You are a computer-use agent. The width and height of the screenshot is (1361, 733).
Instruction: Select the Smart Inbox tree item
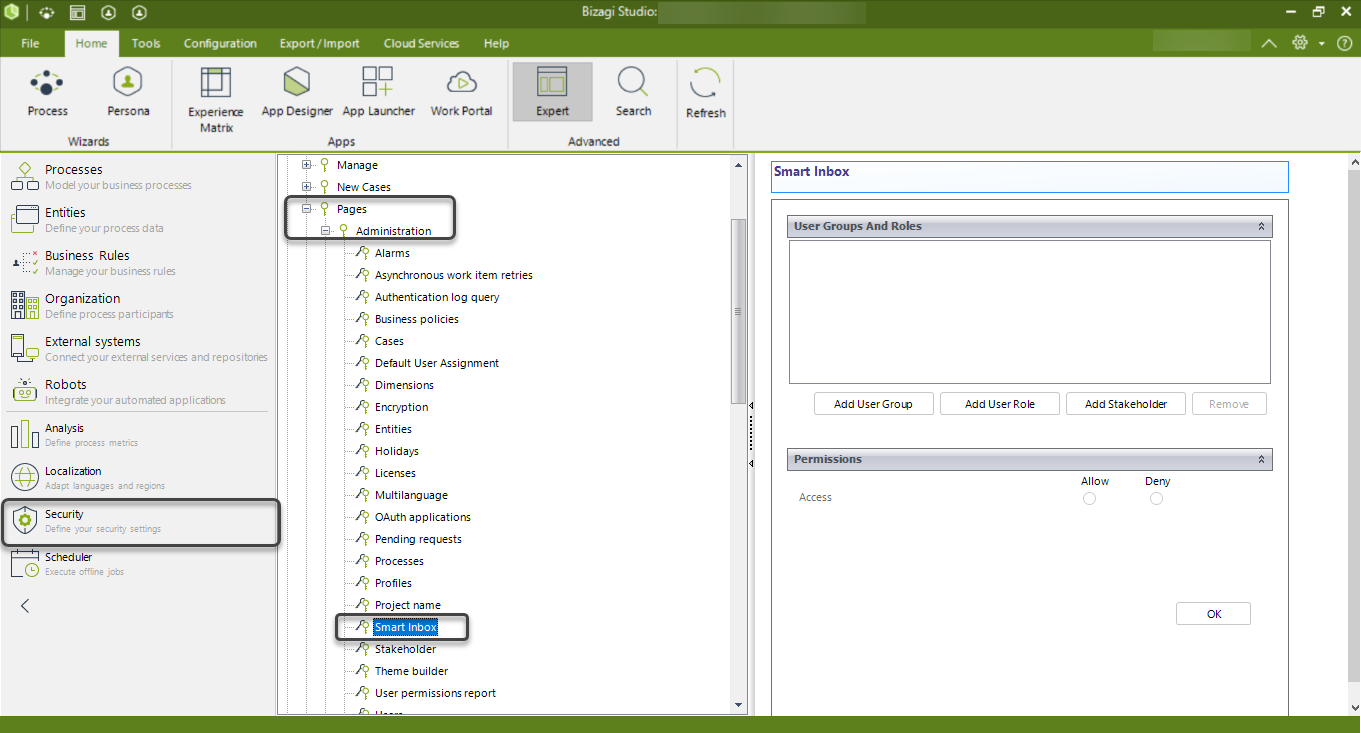click(405, 627)
